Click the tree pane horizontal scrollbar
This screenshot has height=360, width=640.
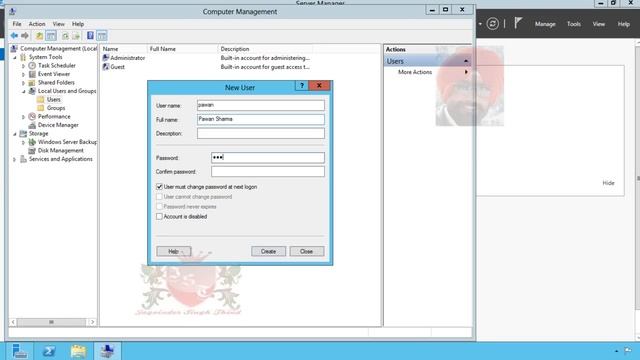(x=51, y=322)
